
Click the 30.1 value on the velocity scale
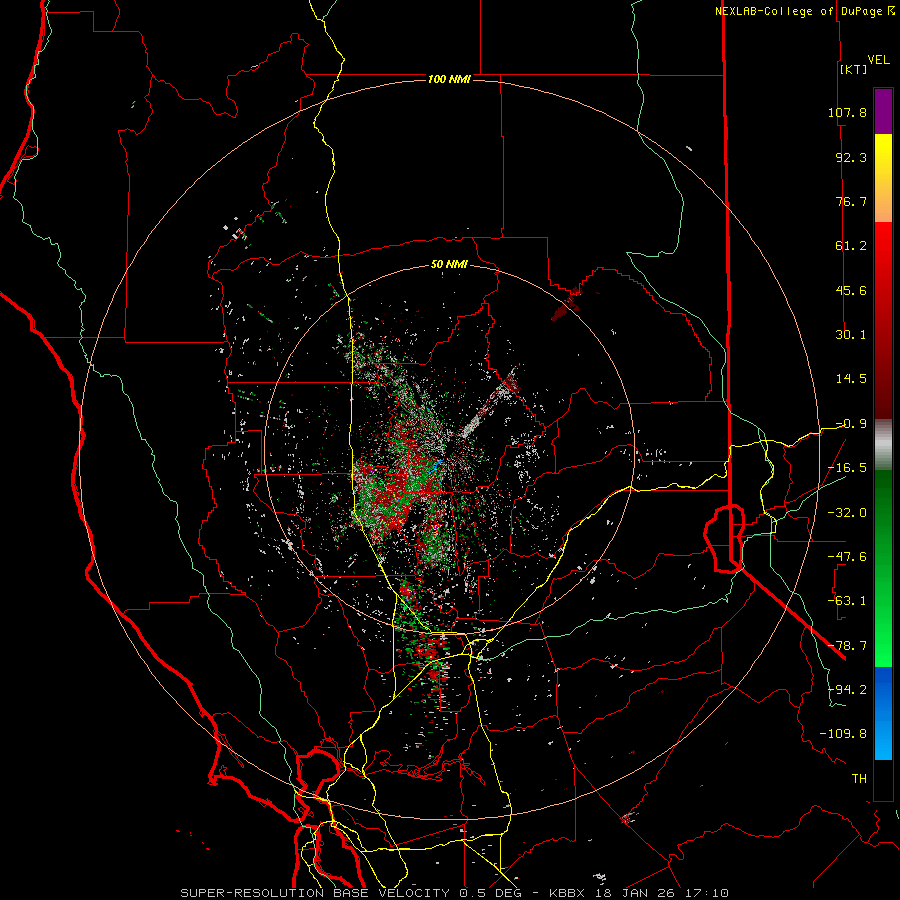[851, 335]
